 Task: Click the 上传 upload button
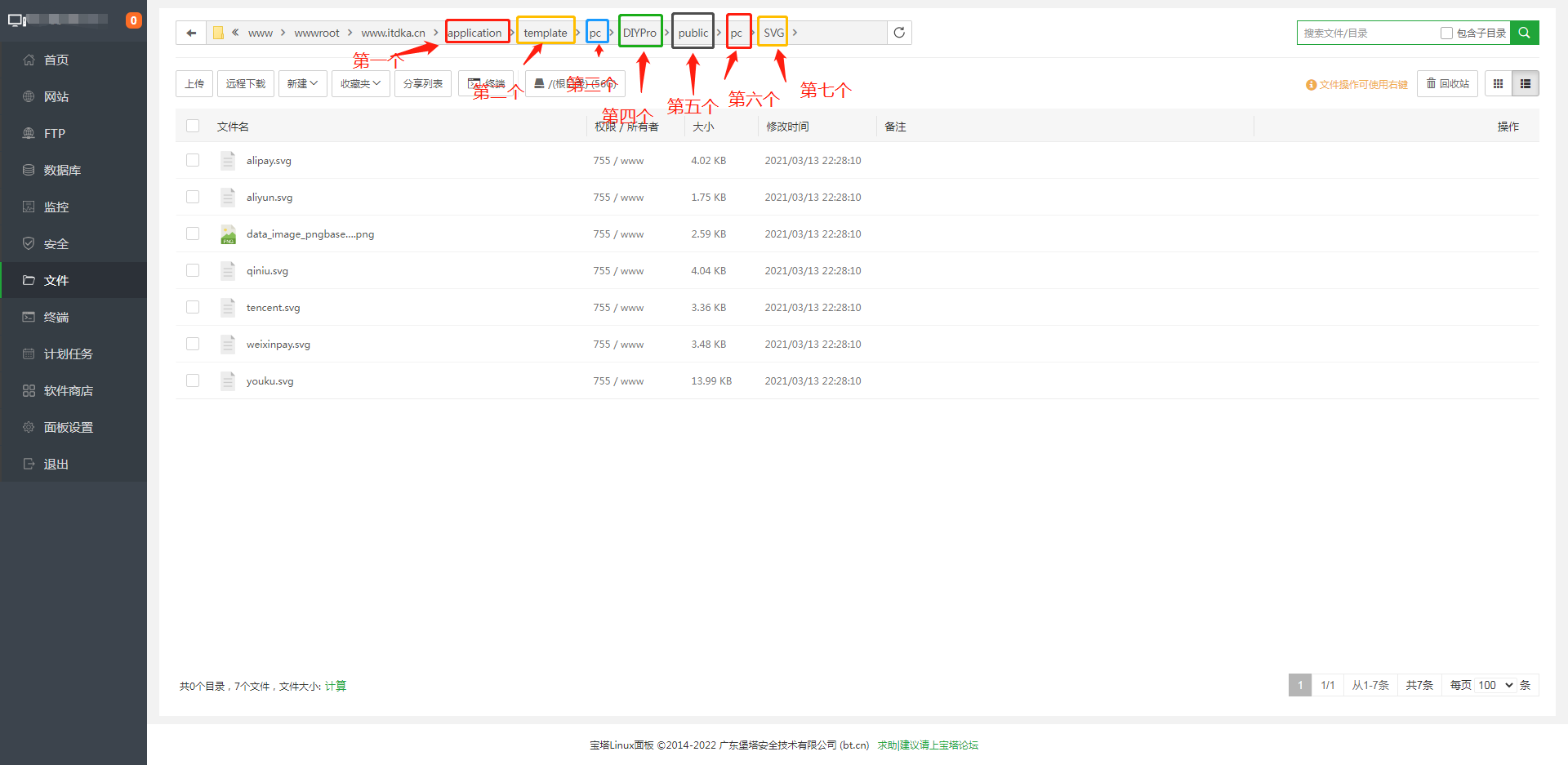pos(194,83)
